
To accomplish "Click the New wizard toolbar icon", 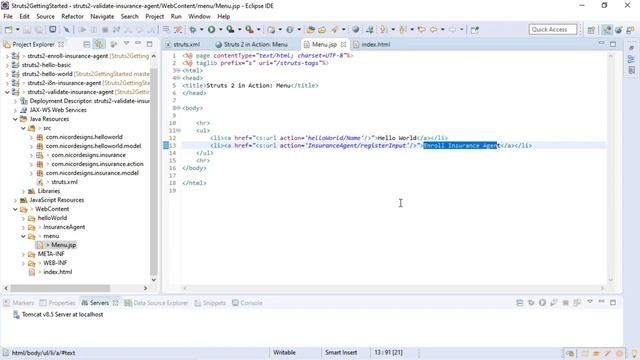I will point(8,29).
